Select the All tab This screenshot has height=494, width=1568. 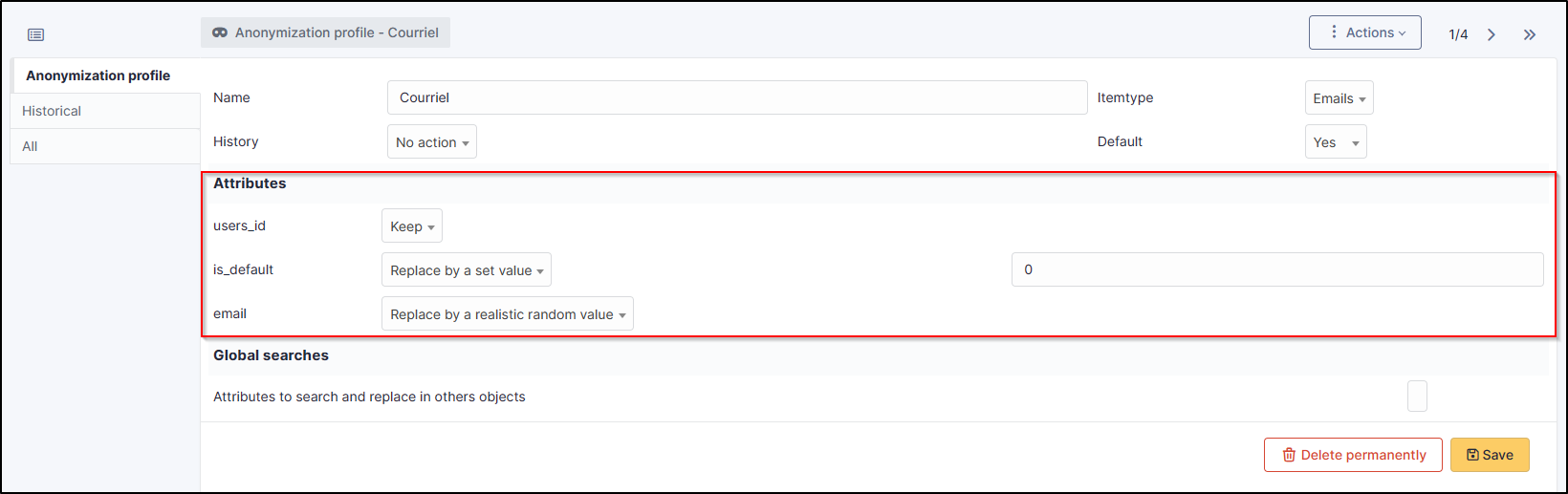(x=31, y=146)
